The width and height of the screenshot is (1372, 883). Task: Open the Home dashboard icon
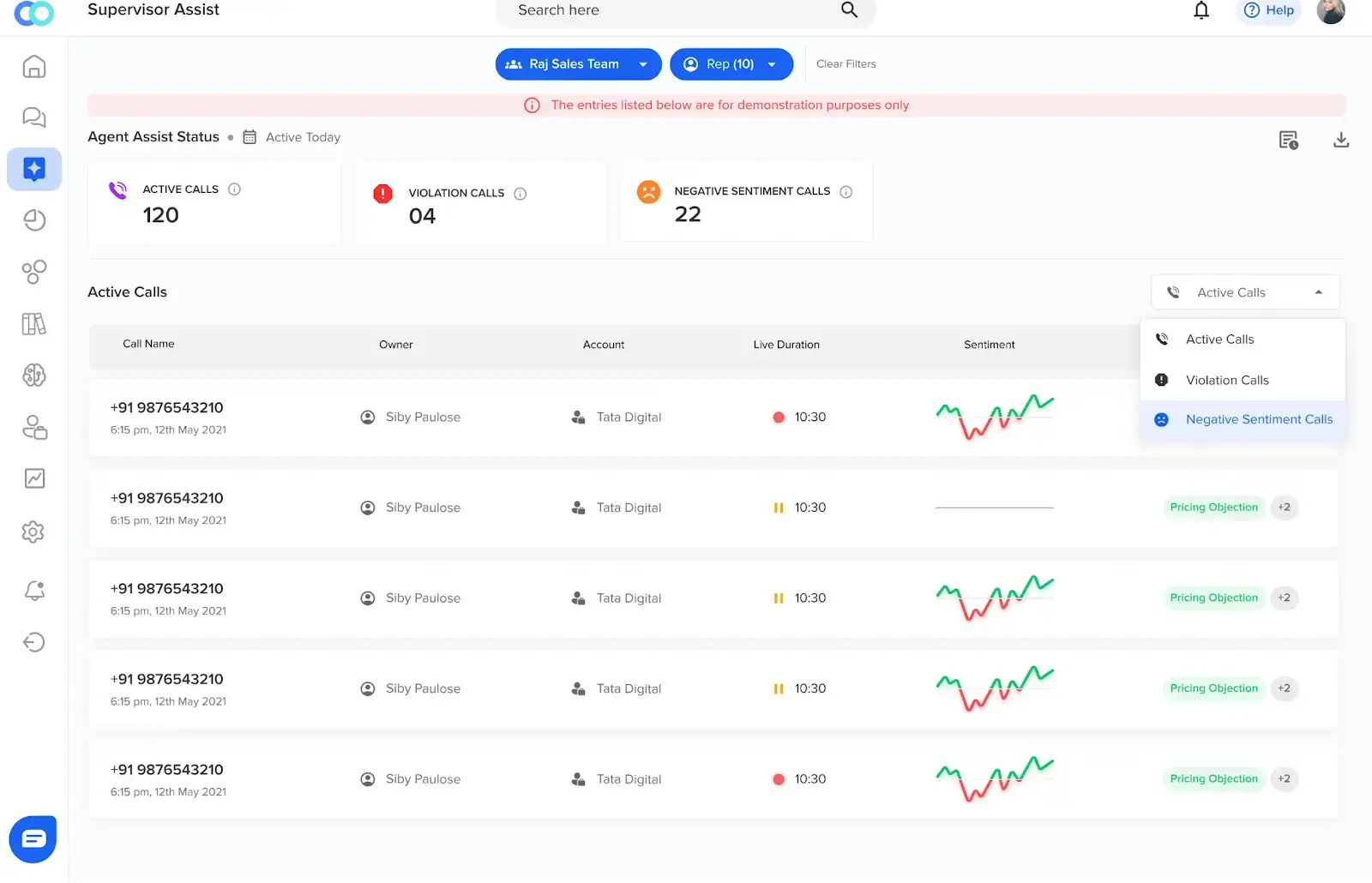pyautogui.click(x=34, y=66)
